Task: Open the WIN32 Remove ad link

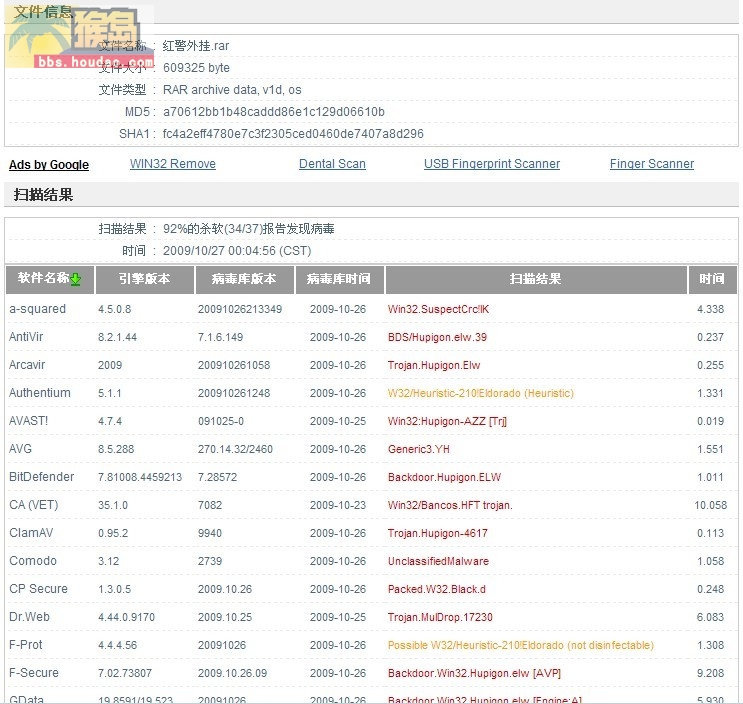Action: click(x=173, y=164)
